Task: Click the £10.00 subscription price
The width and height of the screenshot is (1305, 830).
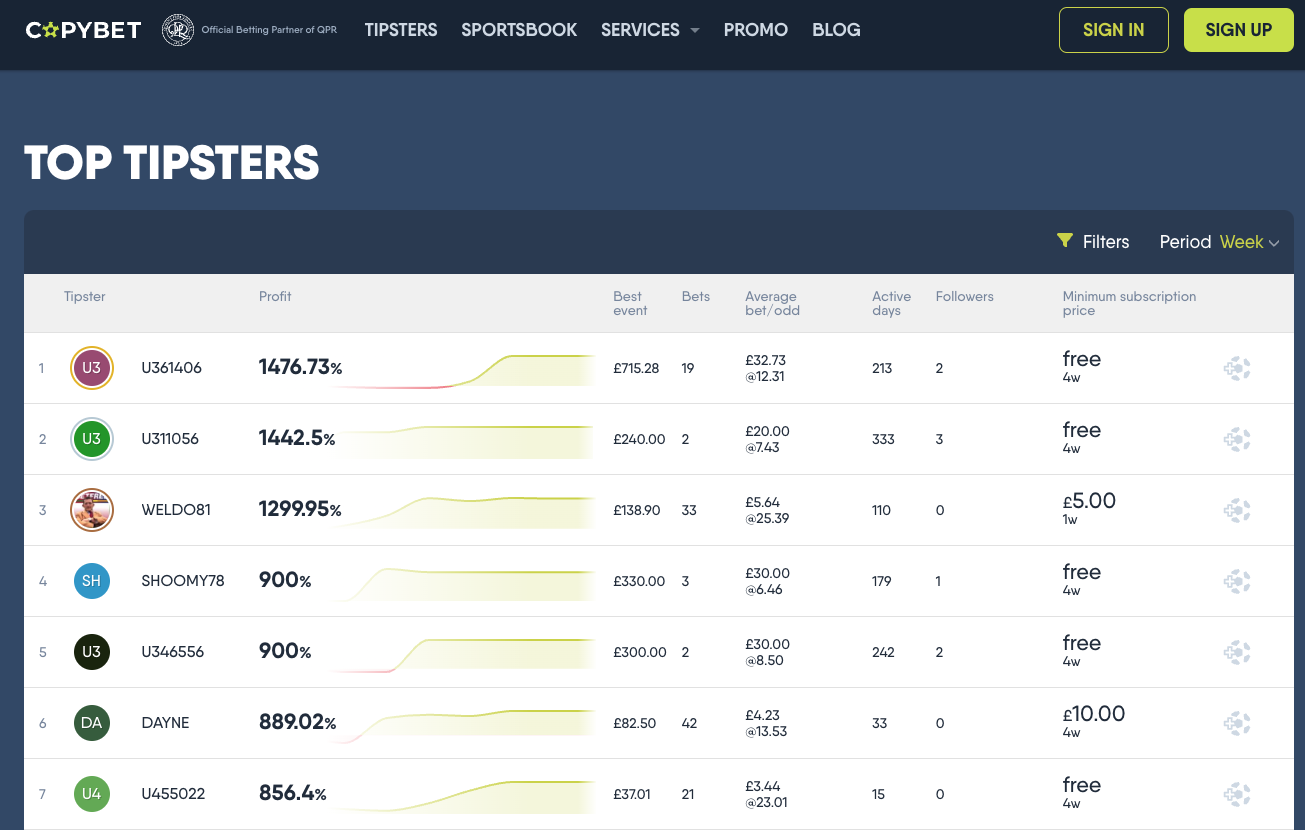Action: click(x=1094, y=714)
